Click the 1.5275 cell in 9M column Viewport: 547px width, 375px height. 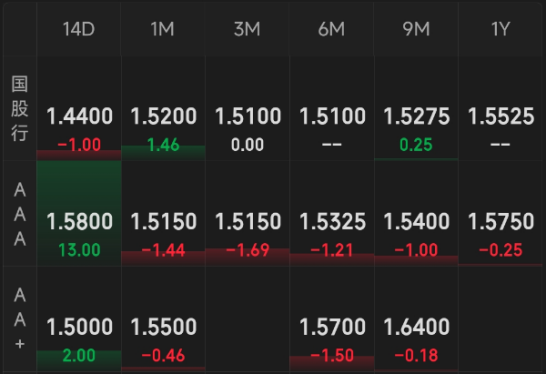(416, 108)
